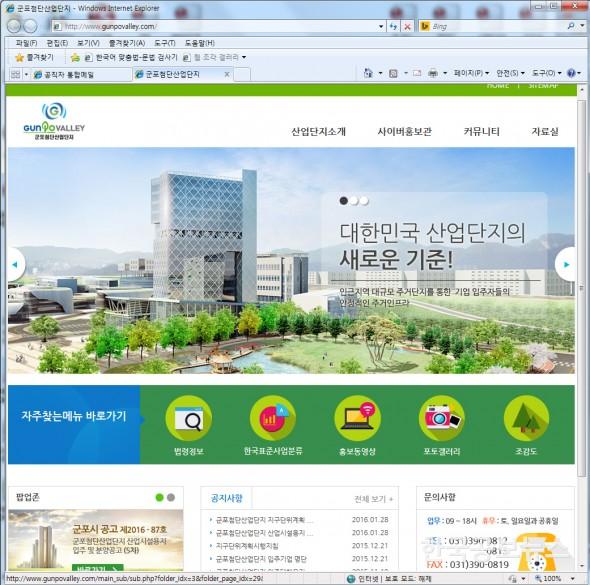Click the 한국어 맞춤법-문법 검사기 favorite link
Image resolution: width=590 pixels, height=585 pixels.
[130, 58]
